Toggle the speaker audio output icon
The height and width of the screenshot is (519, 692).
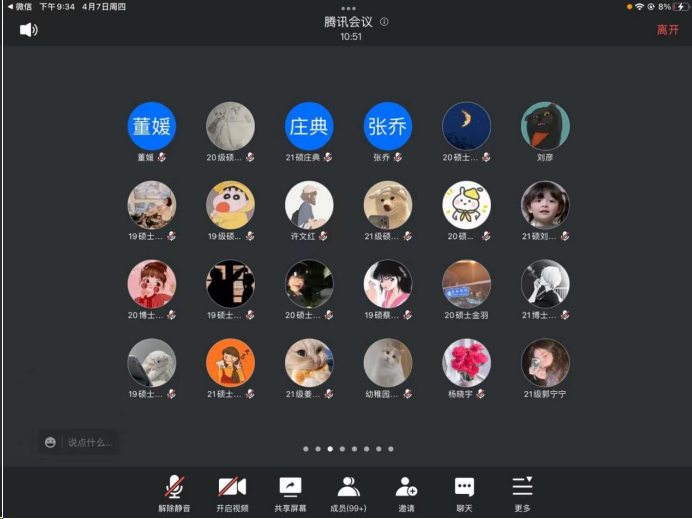[28, 30]
